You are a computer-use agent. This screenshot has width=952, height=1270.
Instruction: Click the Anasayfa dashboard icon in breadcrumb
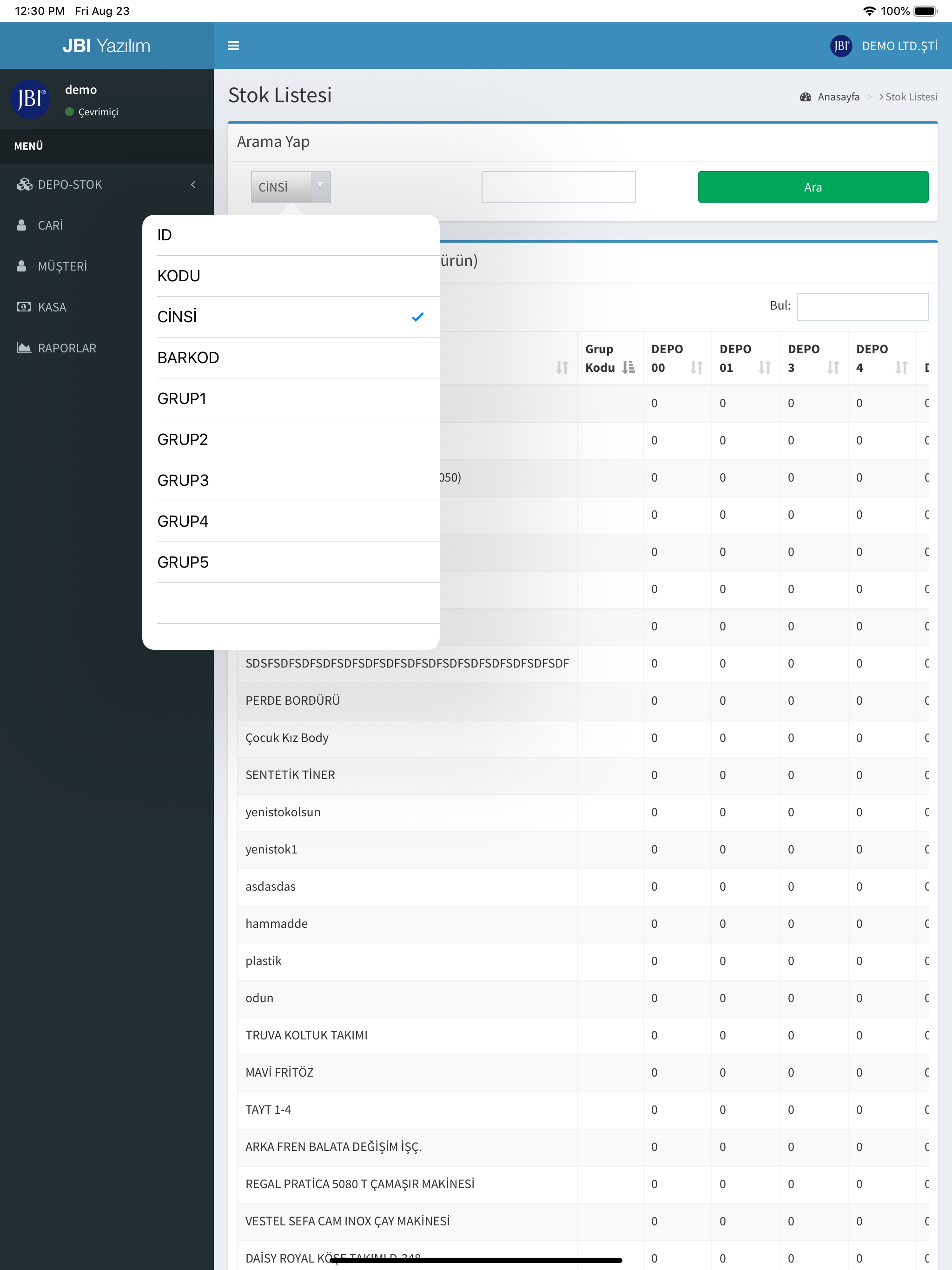point(806,97)
